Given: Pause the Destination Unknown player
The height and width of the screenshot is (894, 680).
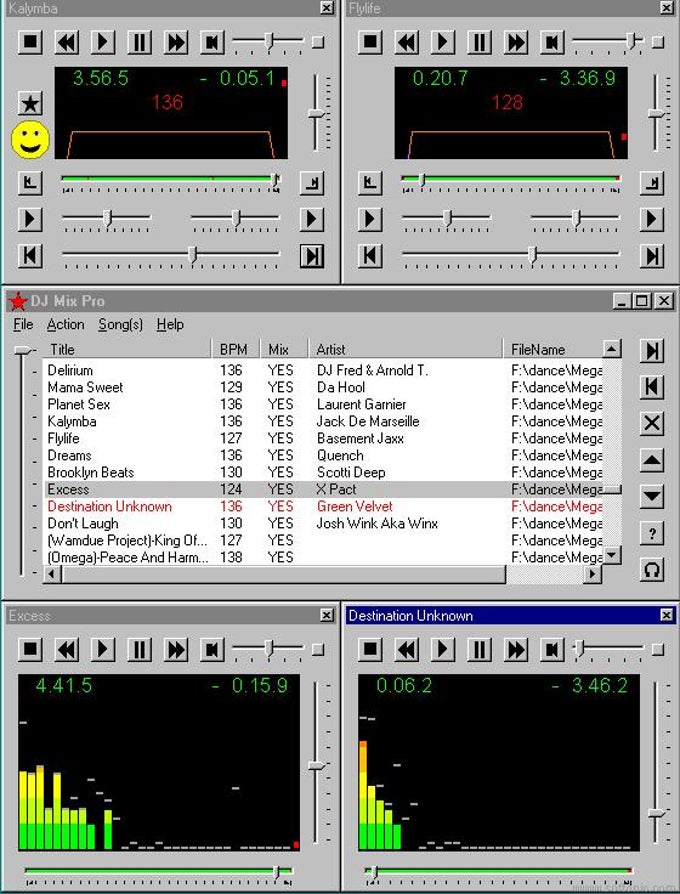Looking at the screenshot, I should (x=480, y=649).
